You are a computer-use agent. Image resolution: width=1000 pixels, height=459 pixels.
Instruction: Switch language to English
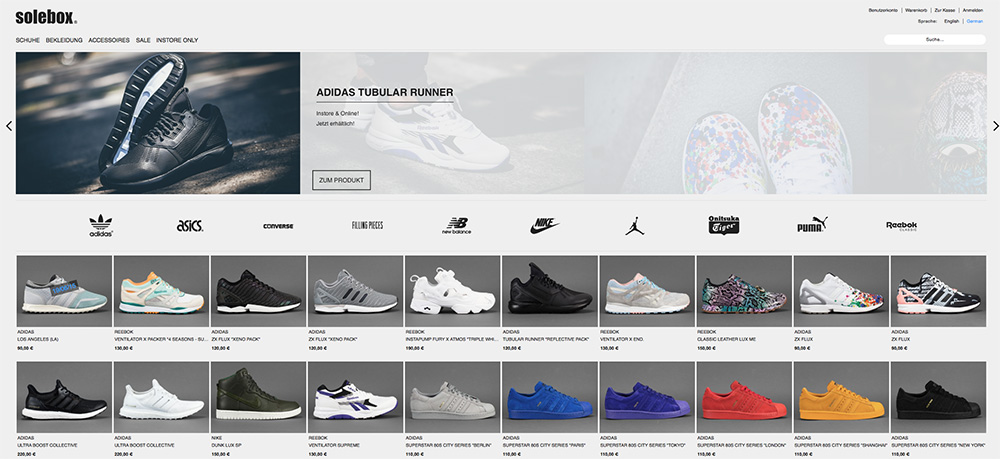tap(952, 21)
